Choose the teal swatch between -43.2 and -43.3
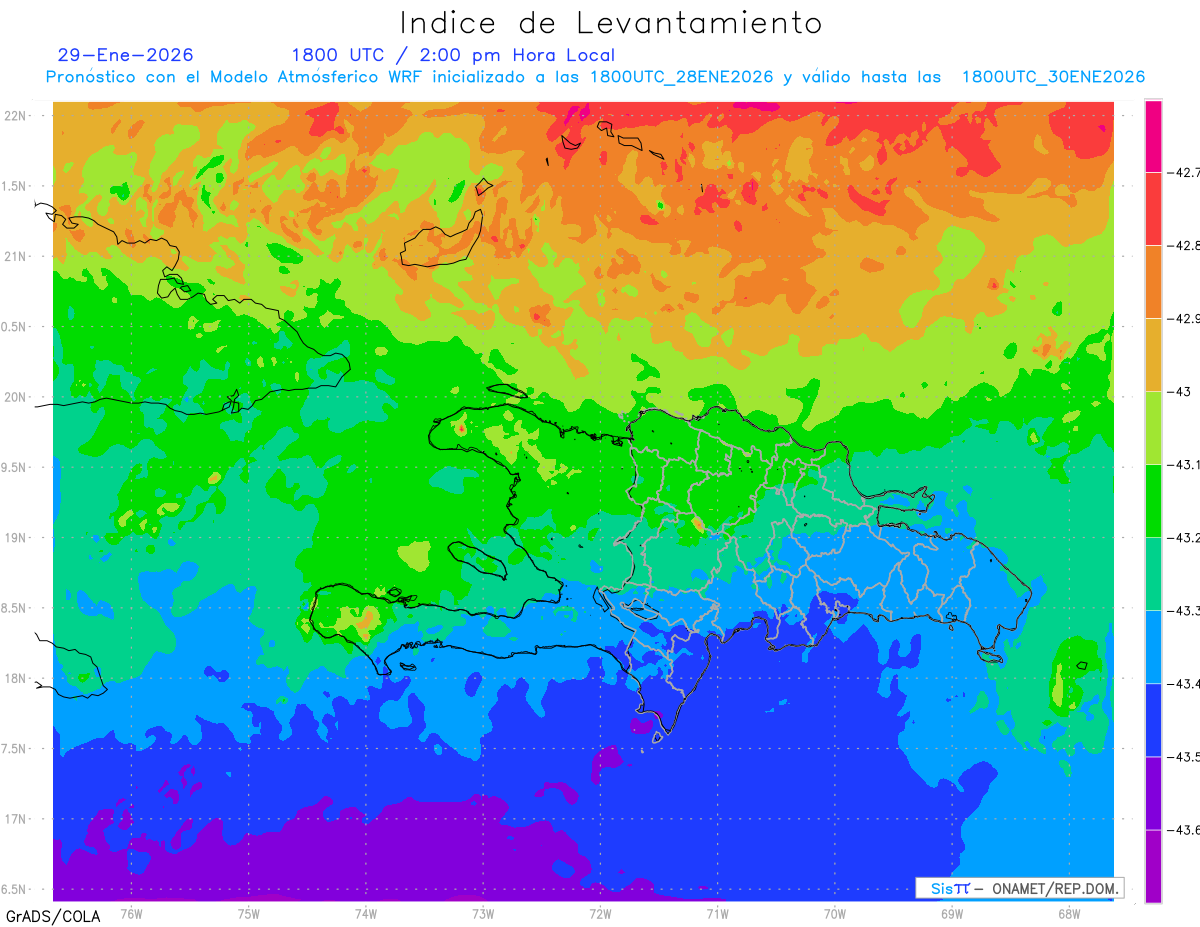Screen dimensions: 1200x927 [x=1153, y=573]
